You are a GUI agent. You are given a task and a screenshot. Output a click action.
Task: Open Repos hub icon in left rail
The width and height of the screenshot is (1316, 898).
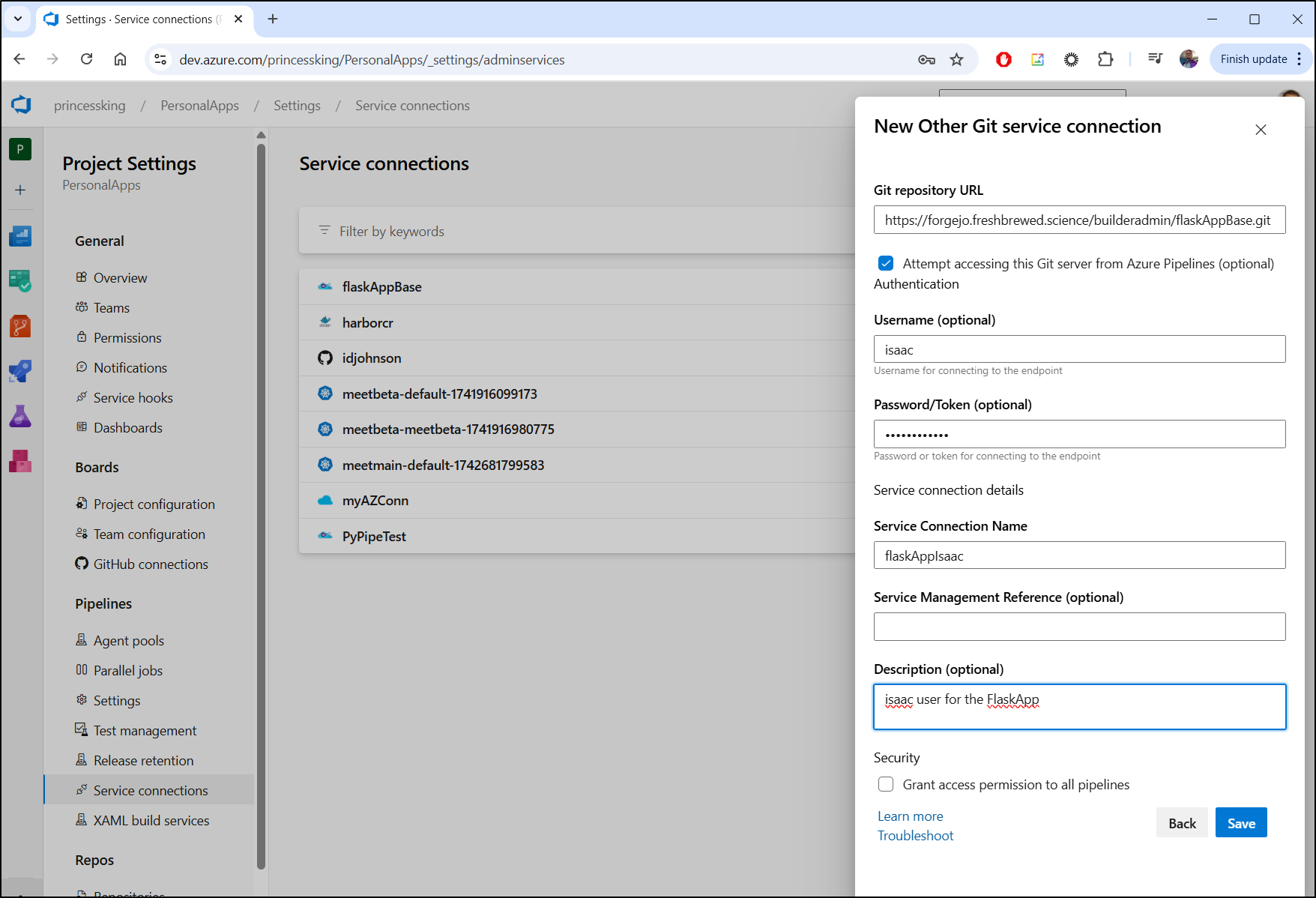[20, 326]
